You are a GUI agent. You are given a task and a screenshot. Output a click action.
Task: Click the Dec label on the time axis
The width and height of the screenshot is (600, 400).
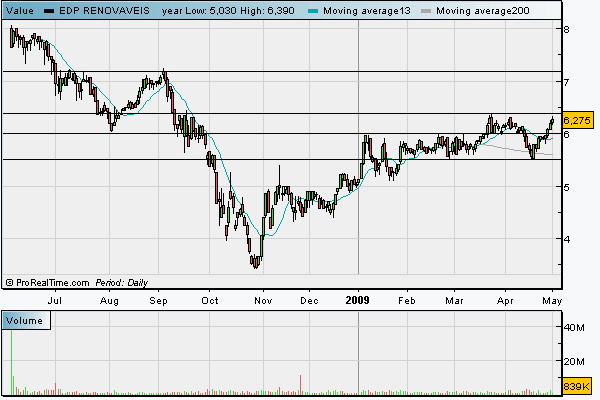(x=309, y=301)
